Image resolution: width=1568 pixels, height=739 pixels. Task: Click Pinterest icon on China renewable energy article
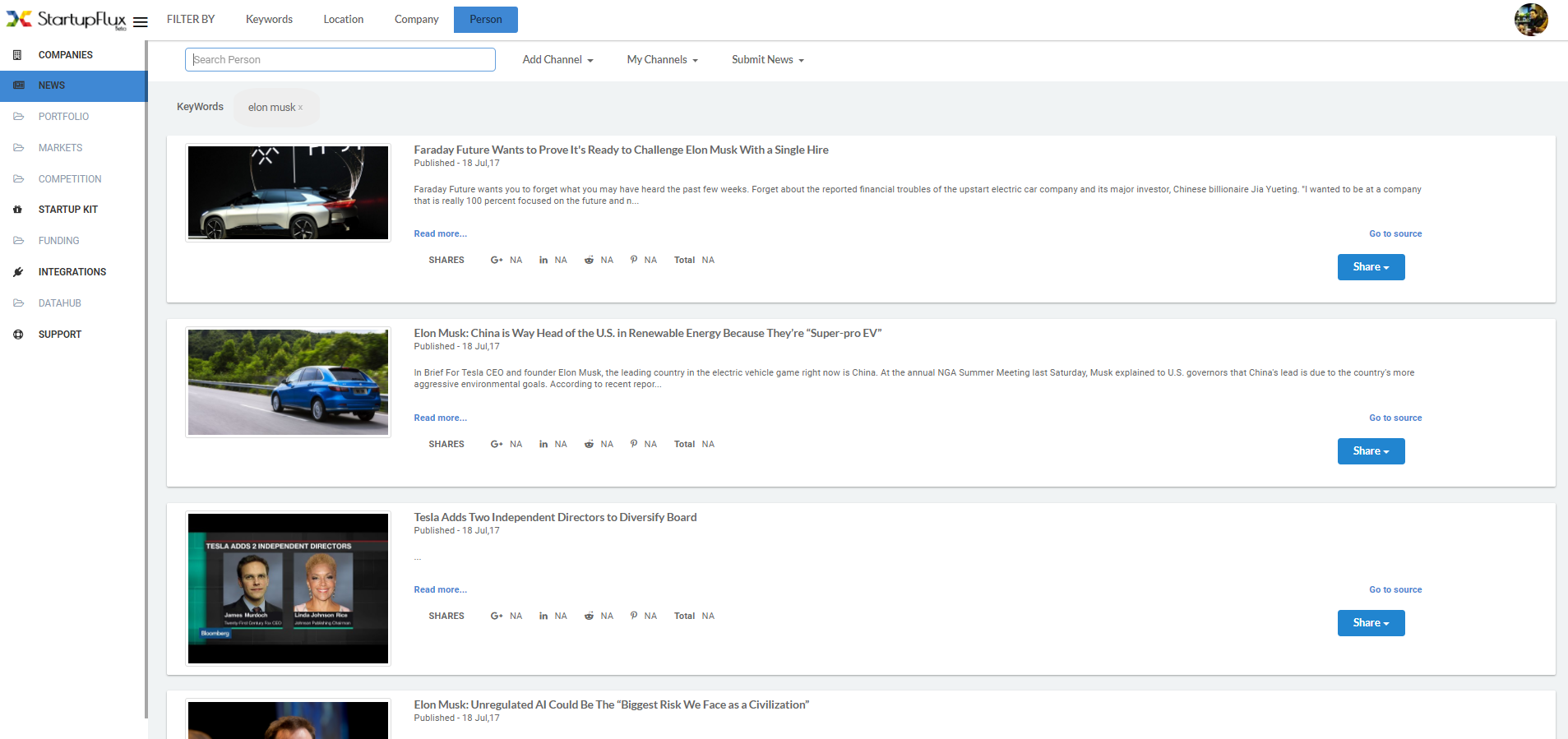[x=634, y=444]
